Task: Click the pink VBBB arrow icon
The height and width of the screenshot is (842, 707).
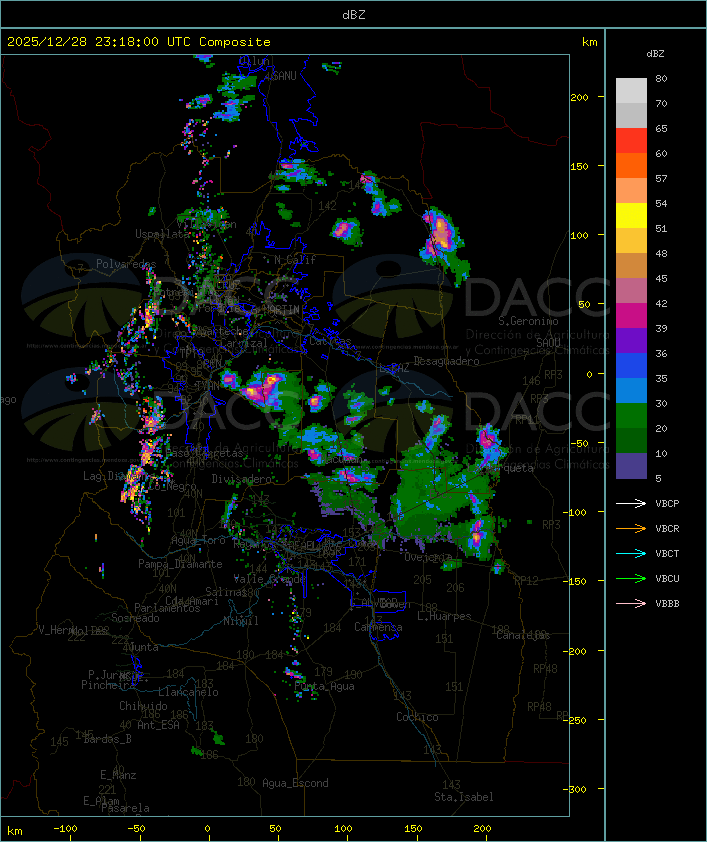Action: [x=631, y=604]
